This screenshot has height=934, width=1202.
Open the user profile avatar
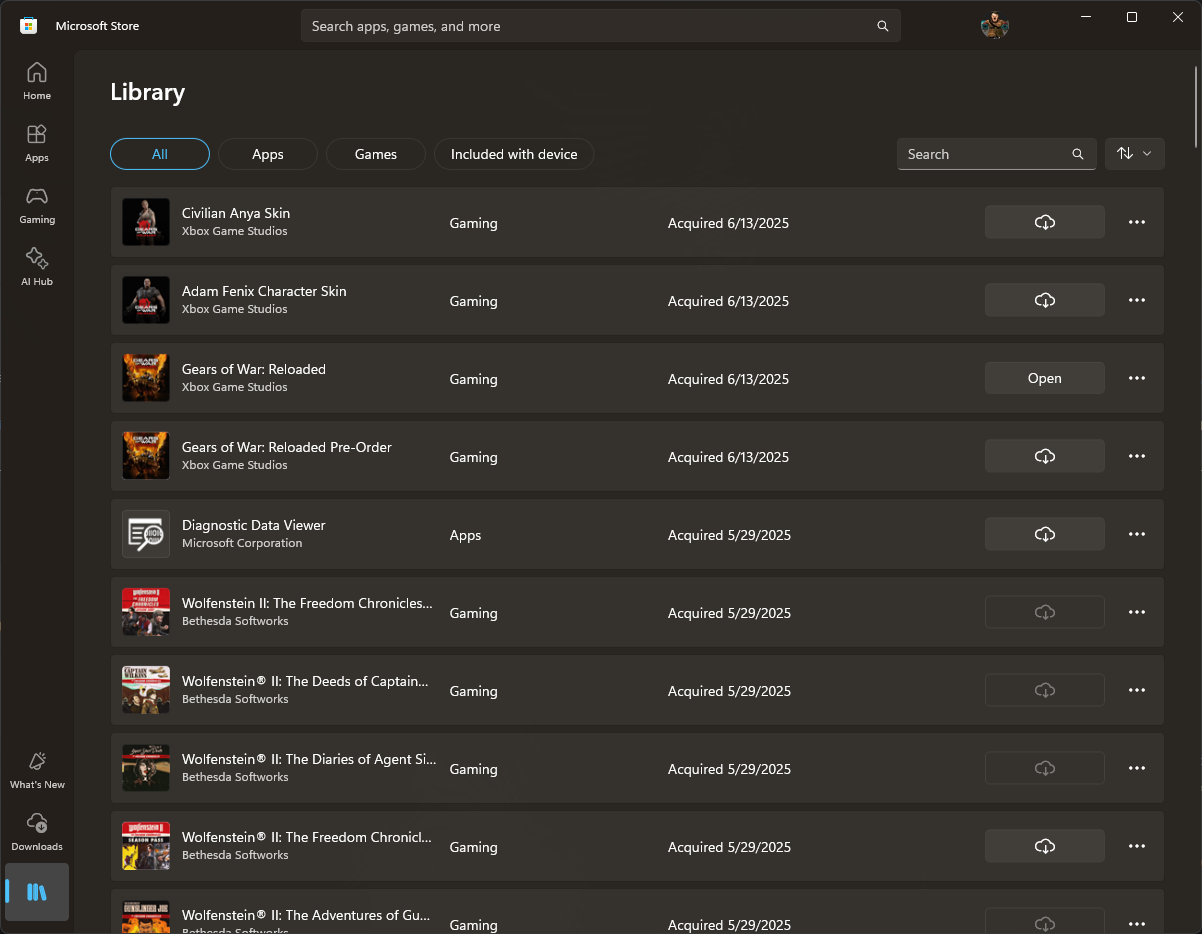995,25
